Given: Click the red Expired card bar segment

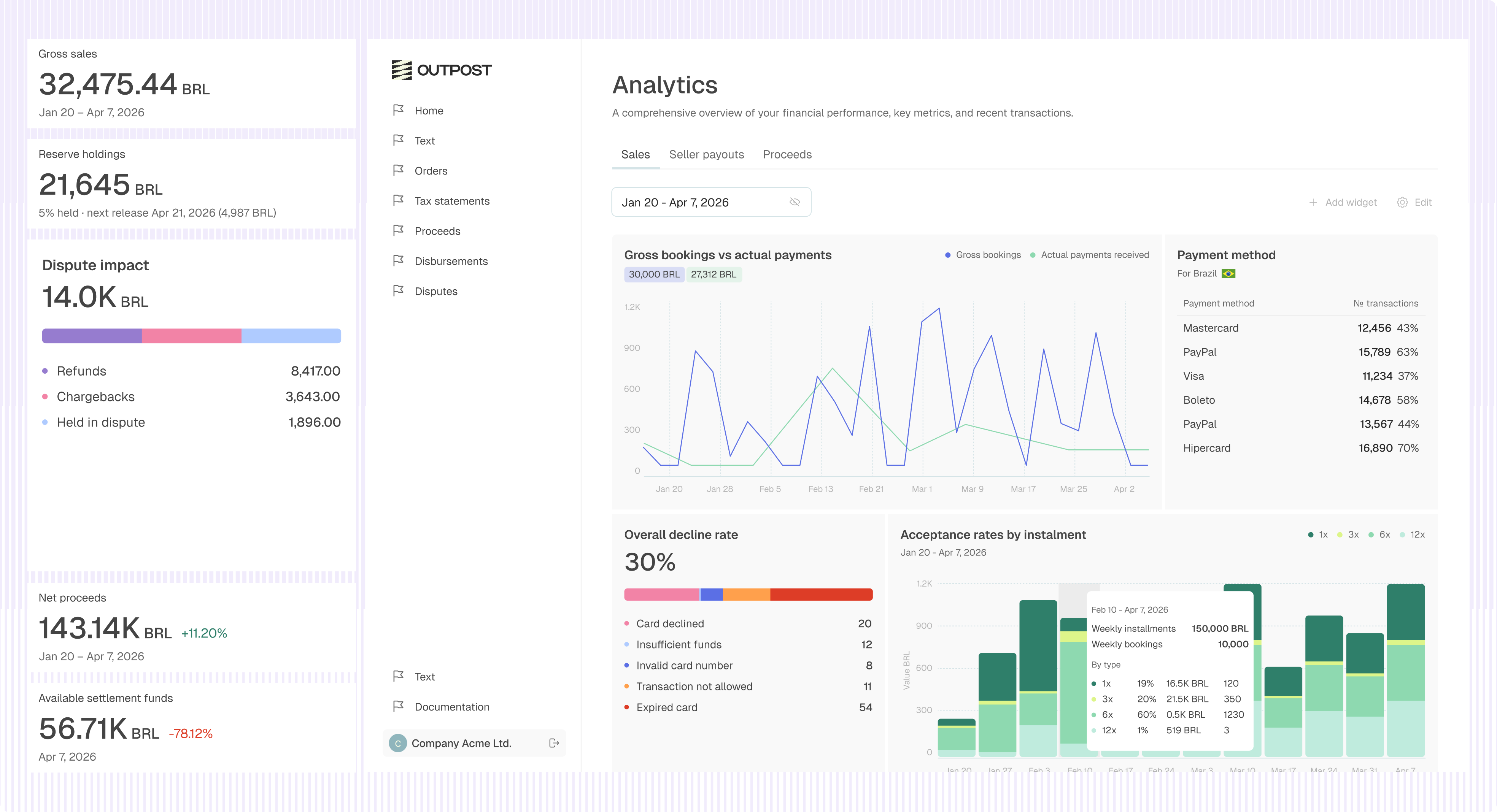Looking at the screenshot, I should point(821,594).
